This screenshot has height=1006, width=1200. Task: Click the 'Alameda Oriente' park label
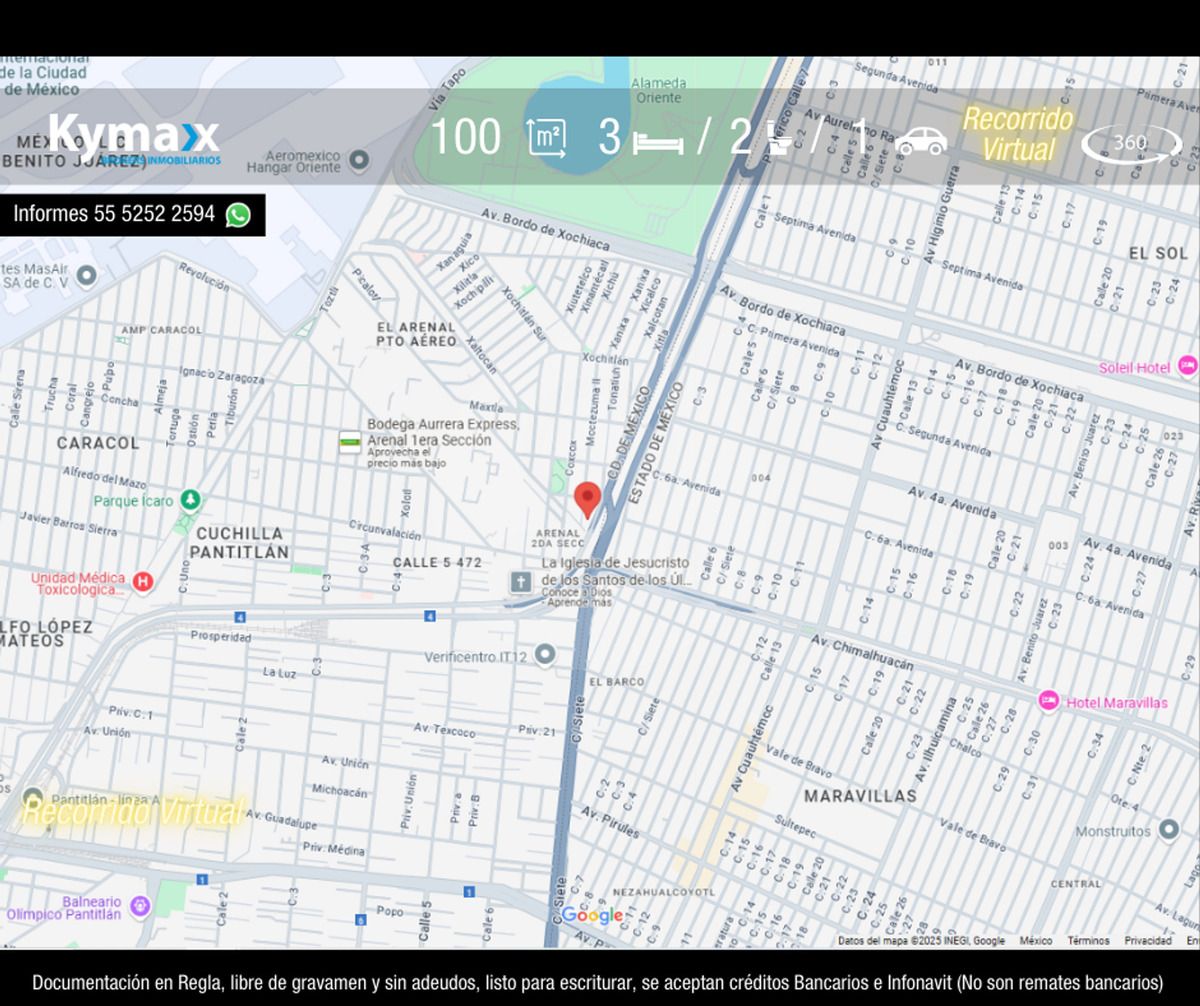659,90
